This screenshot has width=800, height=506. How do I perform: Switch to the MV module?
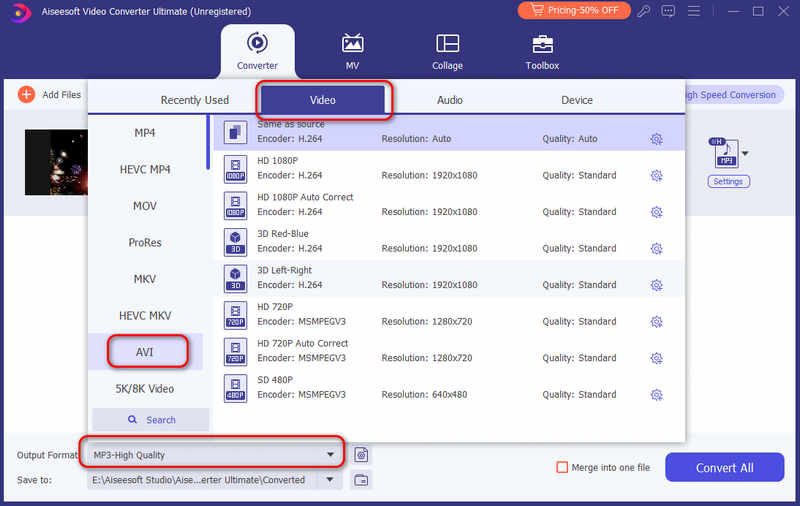pyautogui.click(x=353, y=52)
